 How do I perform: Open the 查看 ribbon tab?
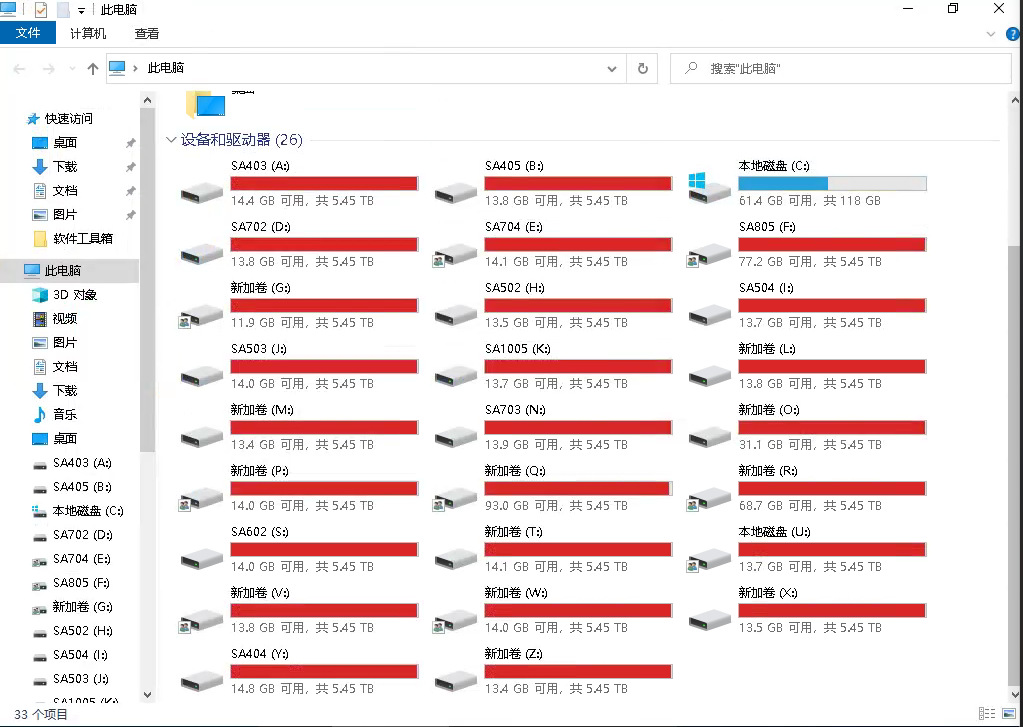(x=147, y=33)
